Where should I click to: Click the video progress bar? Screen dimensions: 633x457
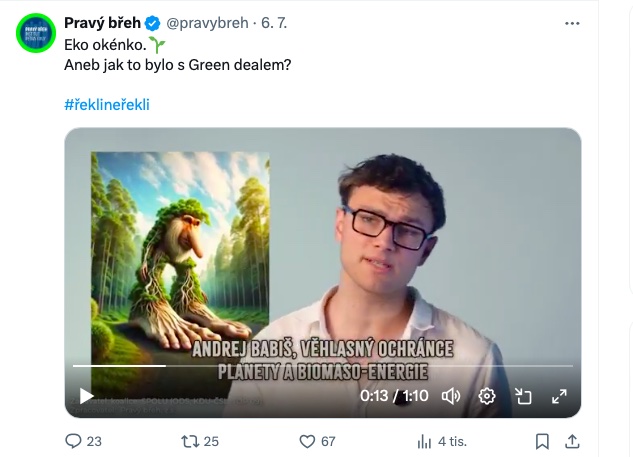pos(323,366)
